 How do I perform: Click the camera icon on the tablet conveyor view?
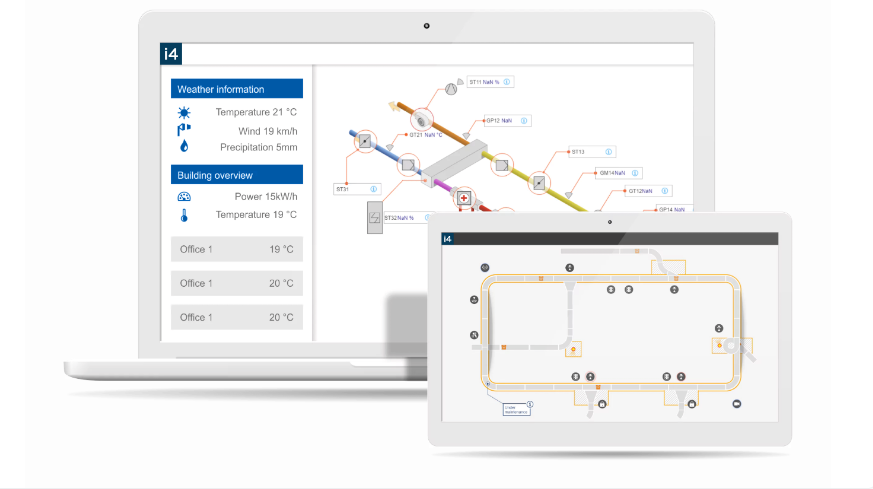click(x=737, y=404)
